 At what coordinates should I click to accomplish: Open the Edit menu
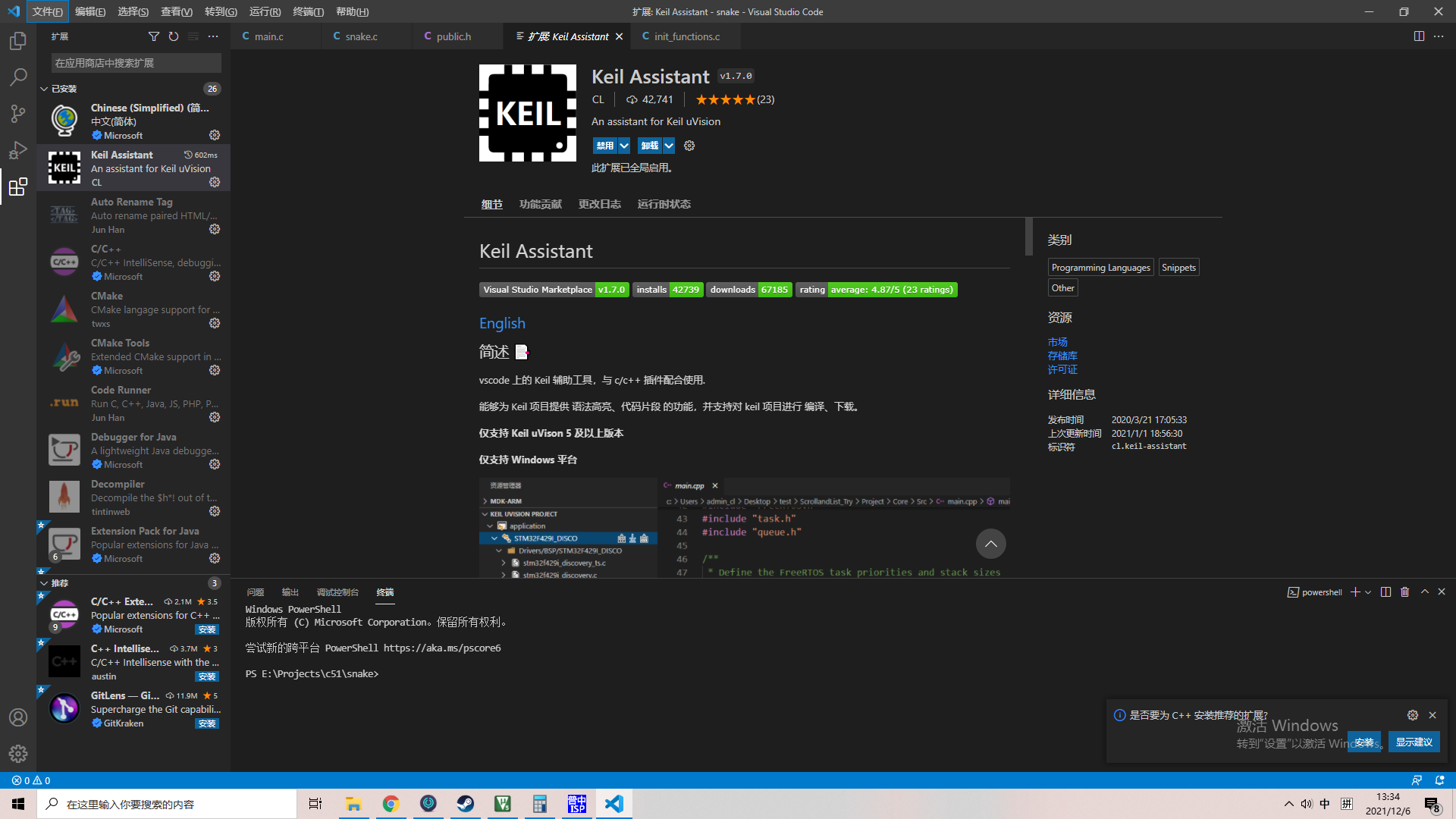tap(90, 11)
